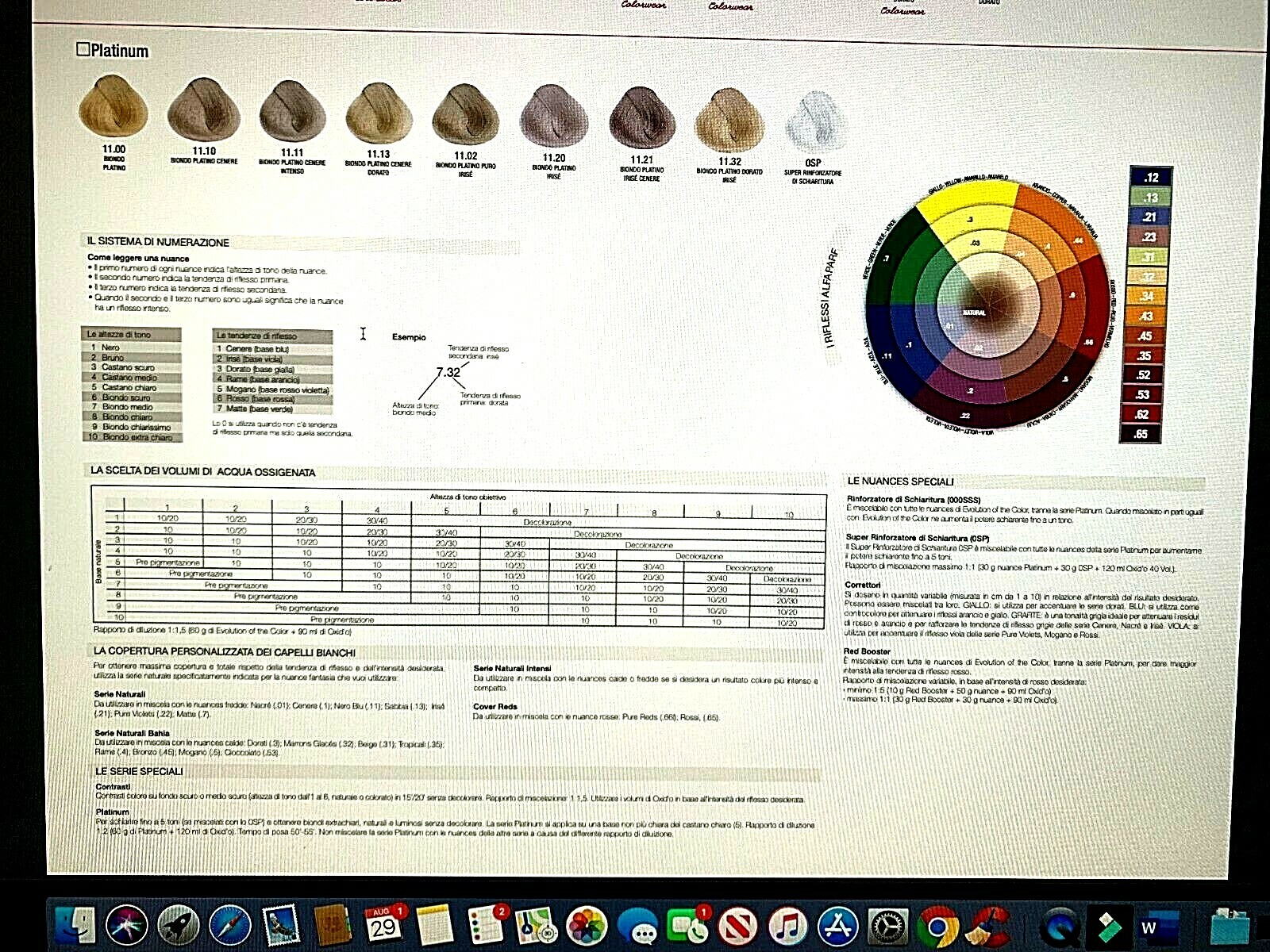Image resolution: width=1270 pixels, height=952 pixels.
Task: Click the 7.32 example number
Action: pos(448,372)
